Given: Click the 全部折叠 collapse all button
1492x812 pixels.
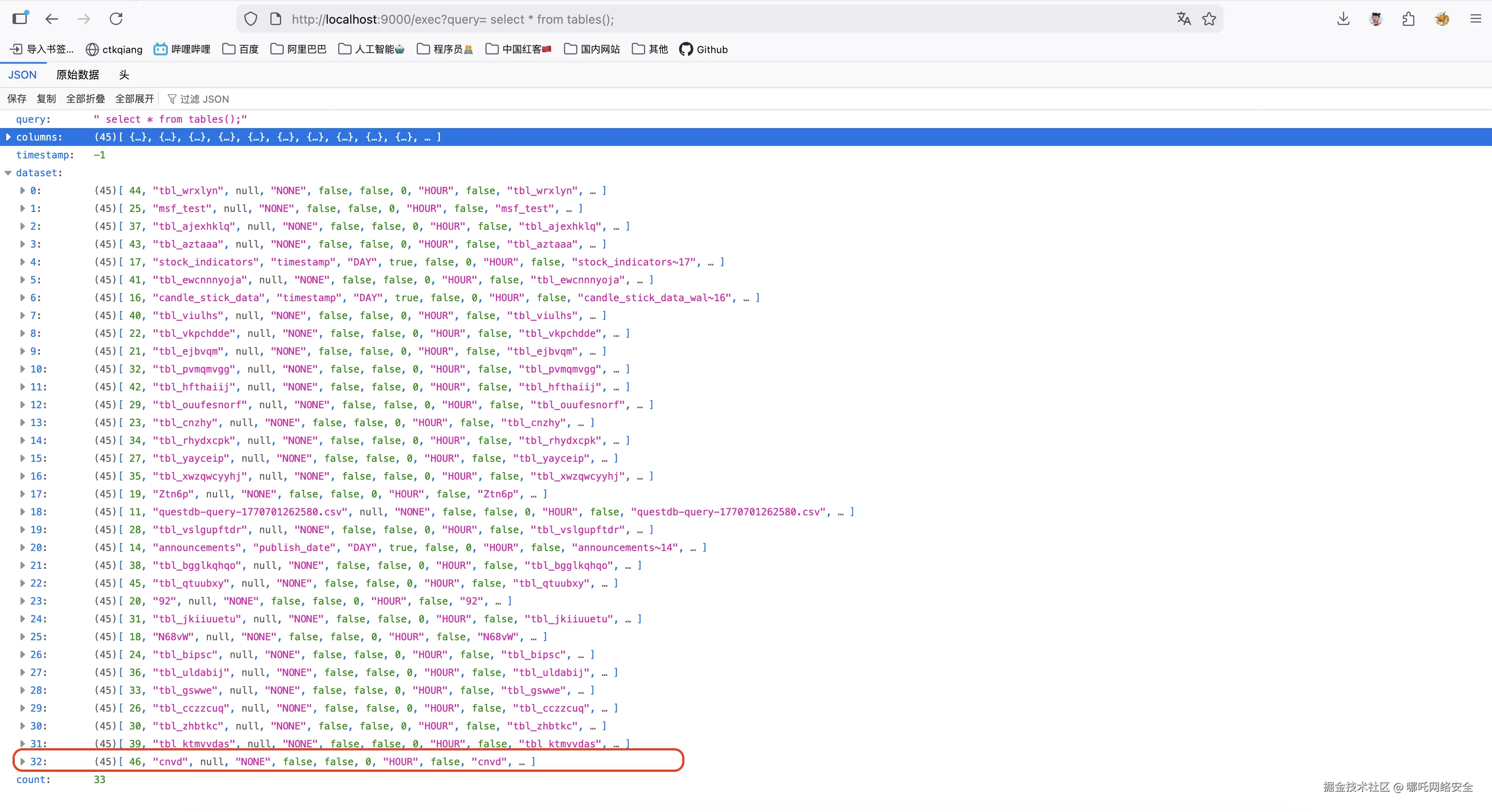Looking at the screenshot, I should click(85, 99).
